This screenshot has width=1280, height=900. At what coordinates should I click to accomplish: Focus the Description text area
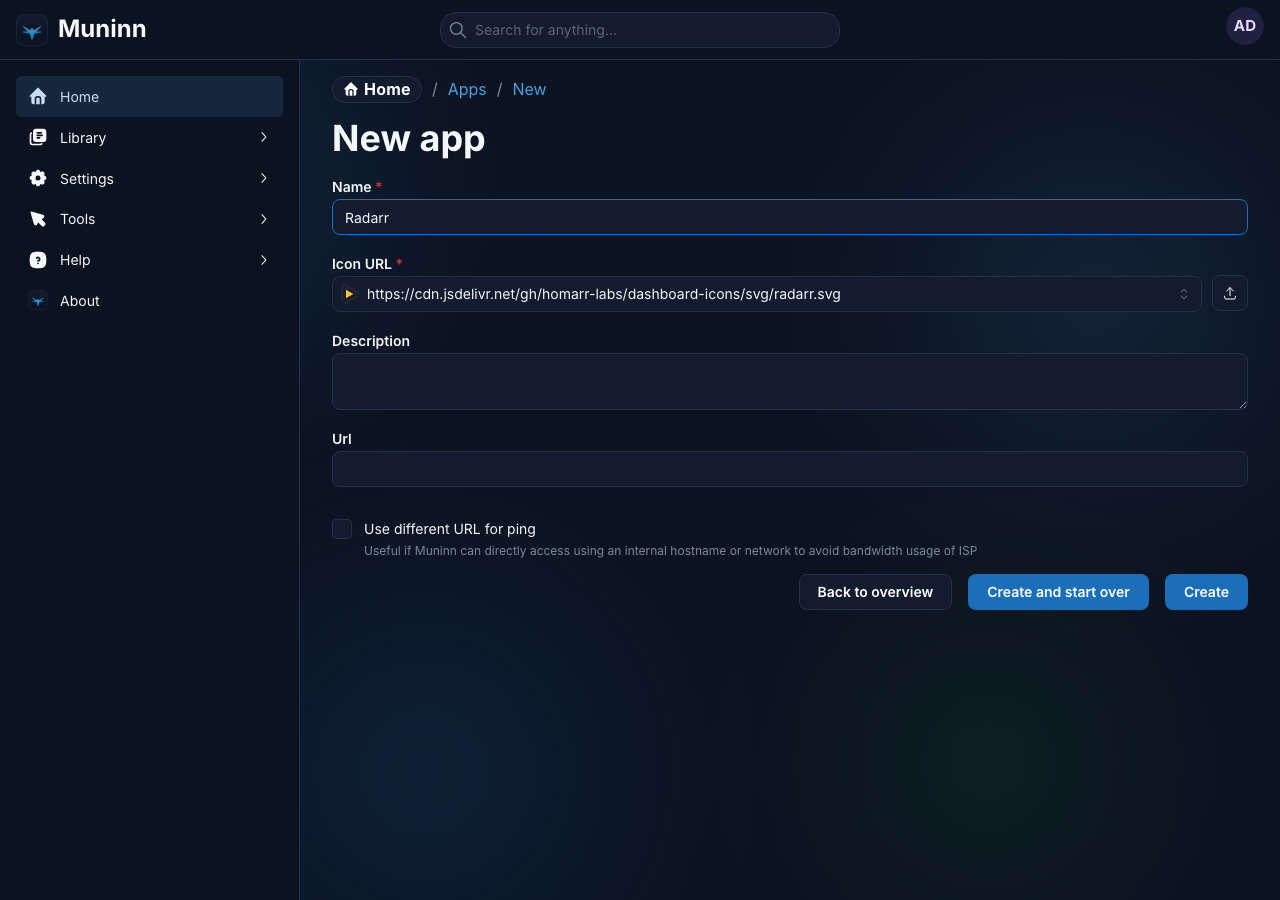pyautogui.click(x=790, y=381)
